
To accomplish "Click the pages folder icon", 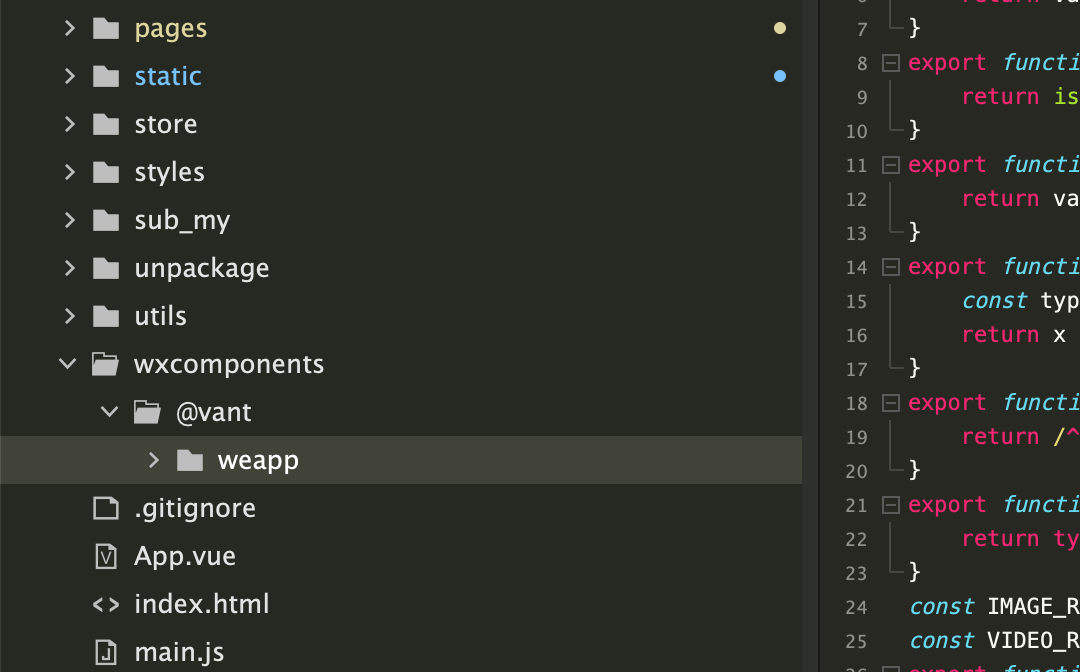I will [x=105, y=28].
